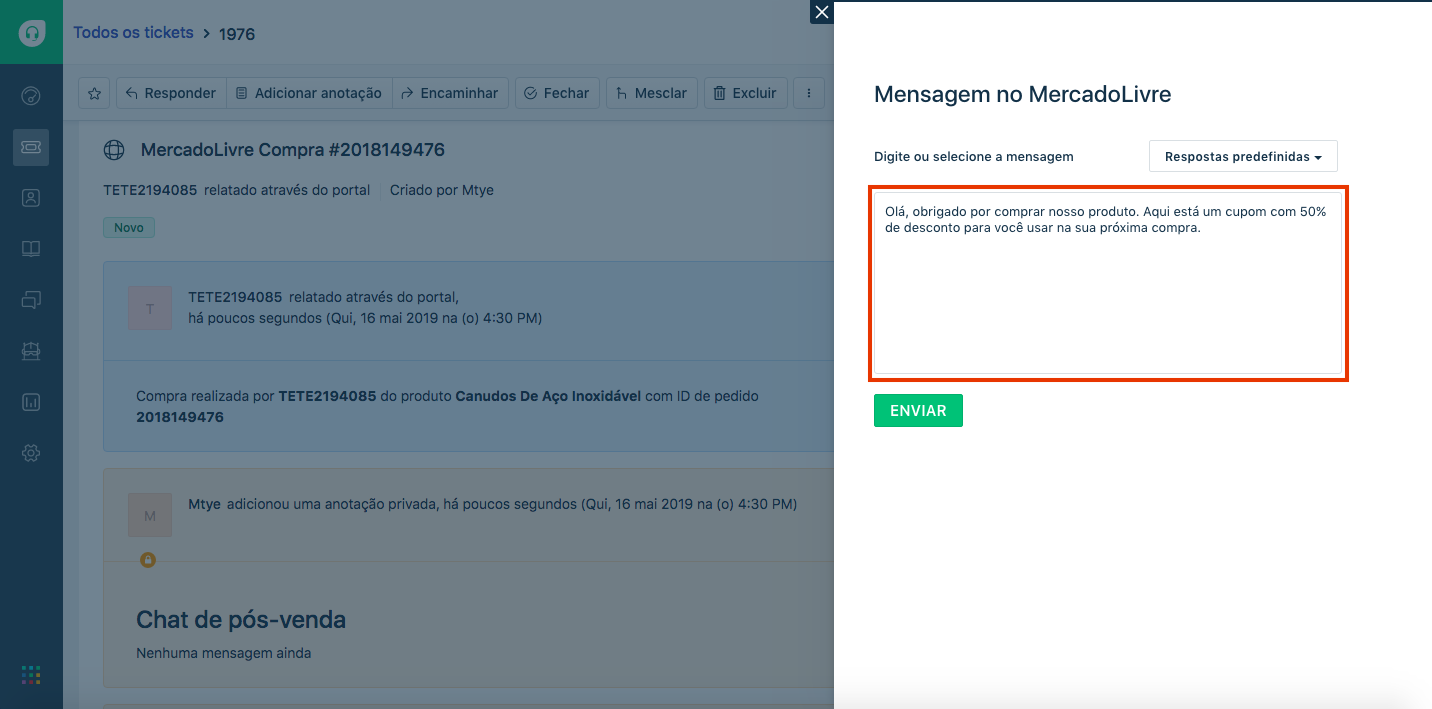
Task: Open the Respostas predefinidas dropdown
Action: [1243, 157]
